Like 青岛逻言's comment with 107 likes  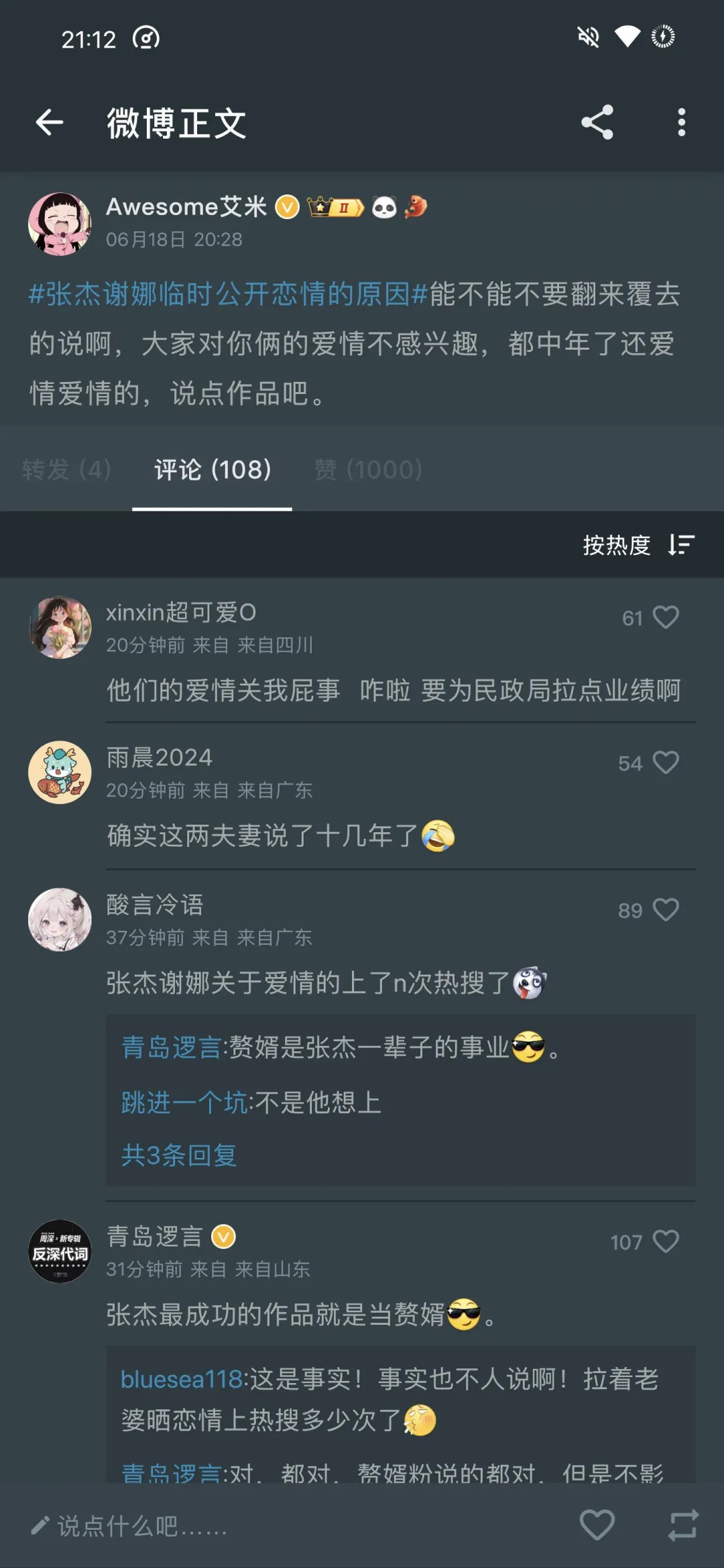(666, 1242)
